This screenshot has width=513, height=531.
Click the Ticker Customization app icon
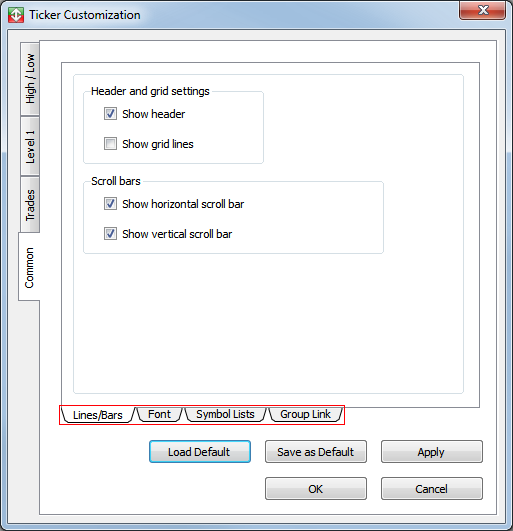[x=16, y=15]
